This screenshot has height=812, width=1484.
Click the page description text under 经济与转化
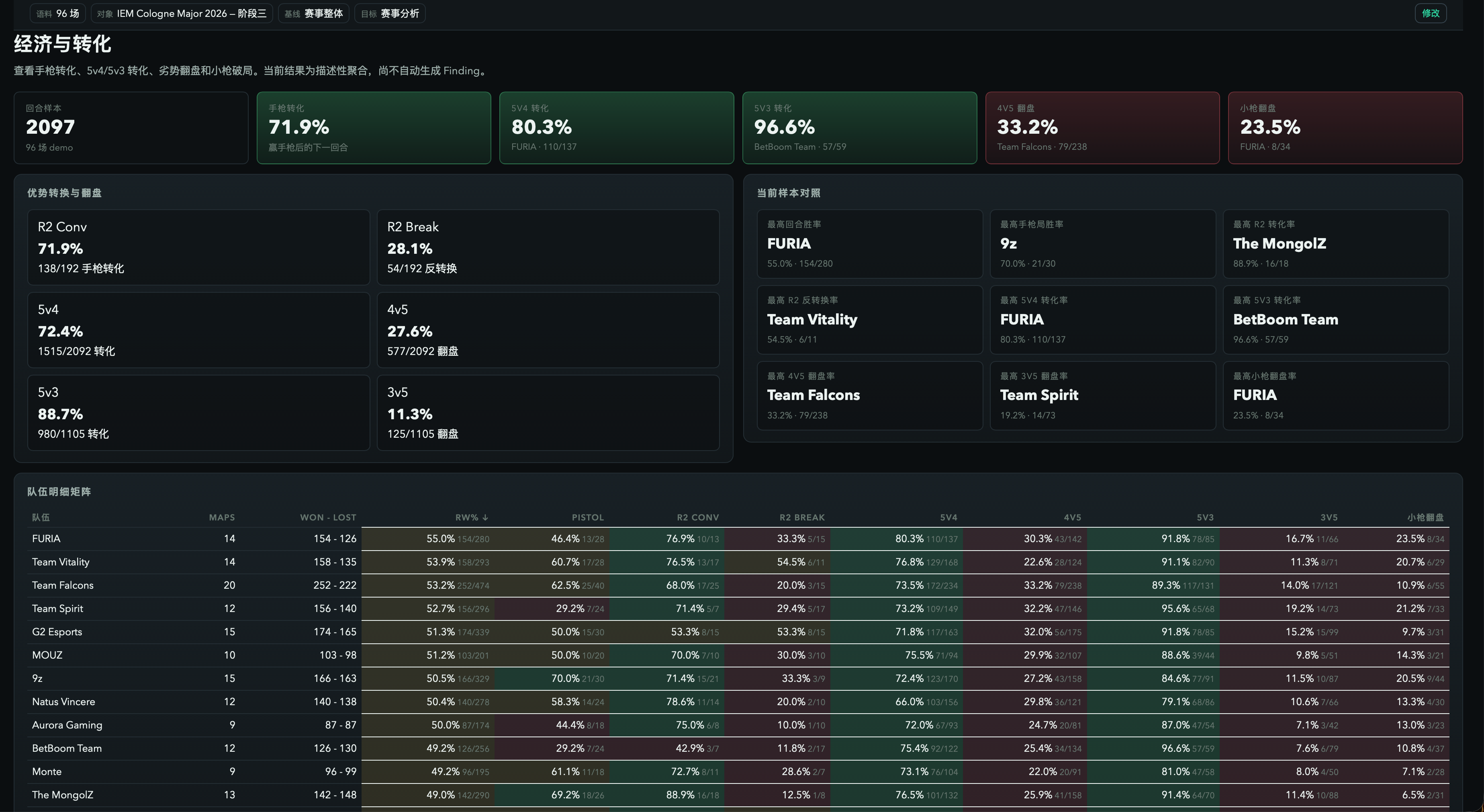click(251, 71)
